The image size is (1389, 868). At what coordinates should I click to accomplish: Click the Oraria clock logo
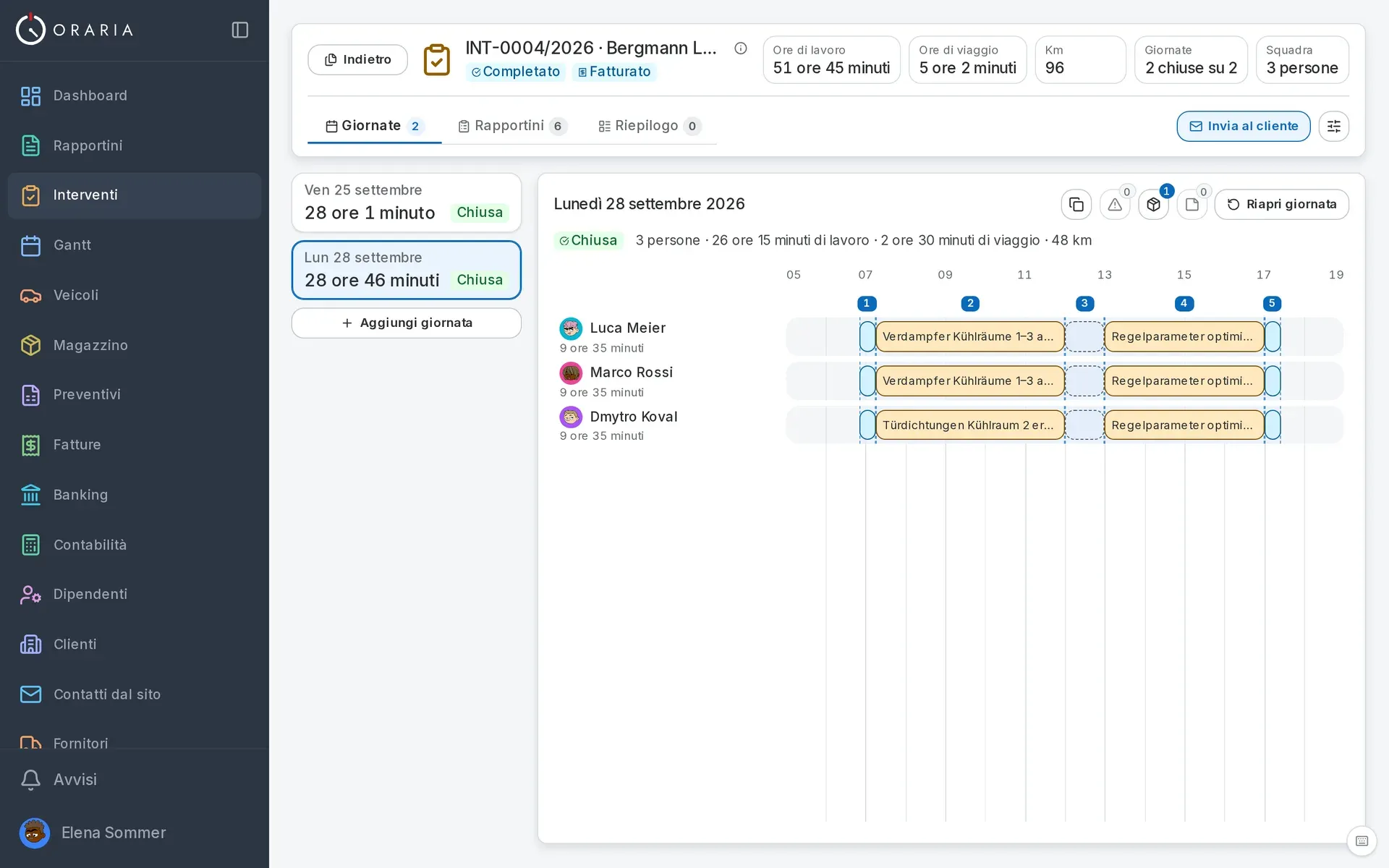[x=30, y=30]
